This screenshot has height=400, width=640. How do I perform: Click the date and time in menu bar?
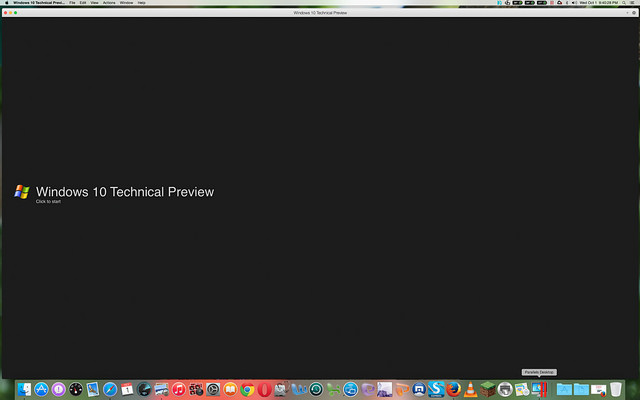click(x=599, y=2)
